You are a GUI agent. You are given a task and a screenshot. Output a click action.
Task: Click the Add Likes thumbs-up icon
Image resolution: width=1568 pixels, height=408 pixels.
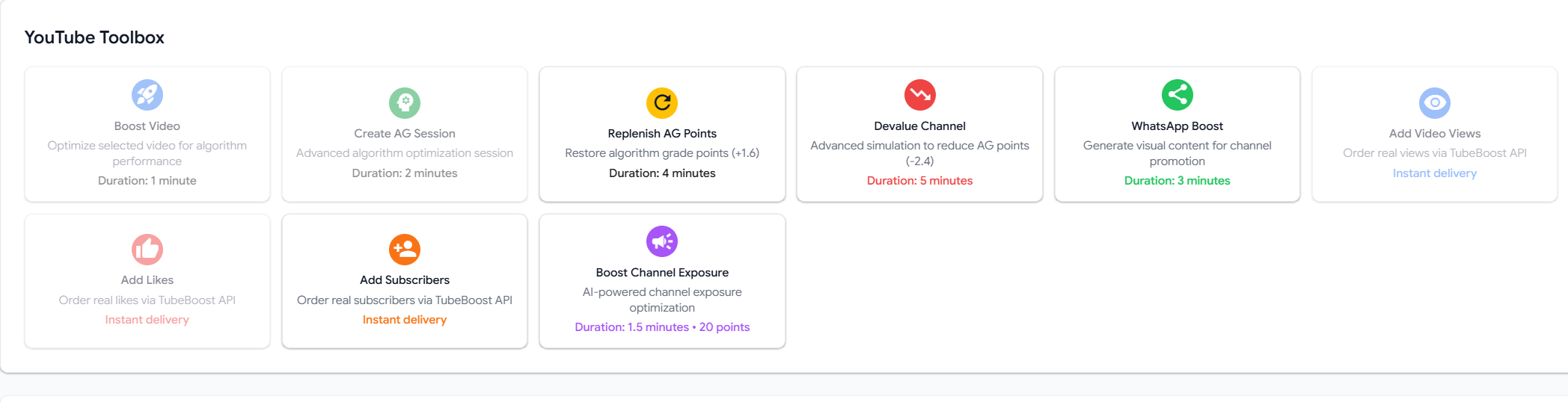pyautogui.click(x=147, y=250)
